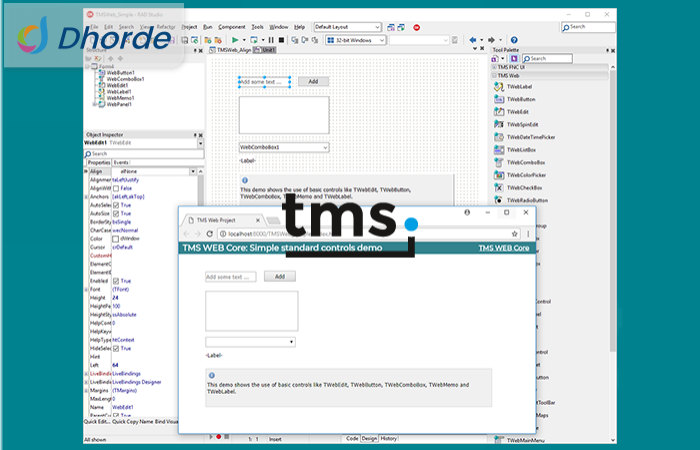Click the Tool Palette vertical scrollbar
The width and height of the screenshot is (700, 450).
point(612,210)
